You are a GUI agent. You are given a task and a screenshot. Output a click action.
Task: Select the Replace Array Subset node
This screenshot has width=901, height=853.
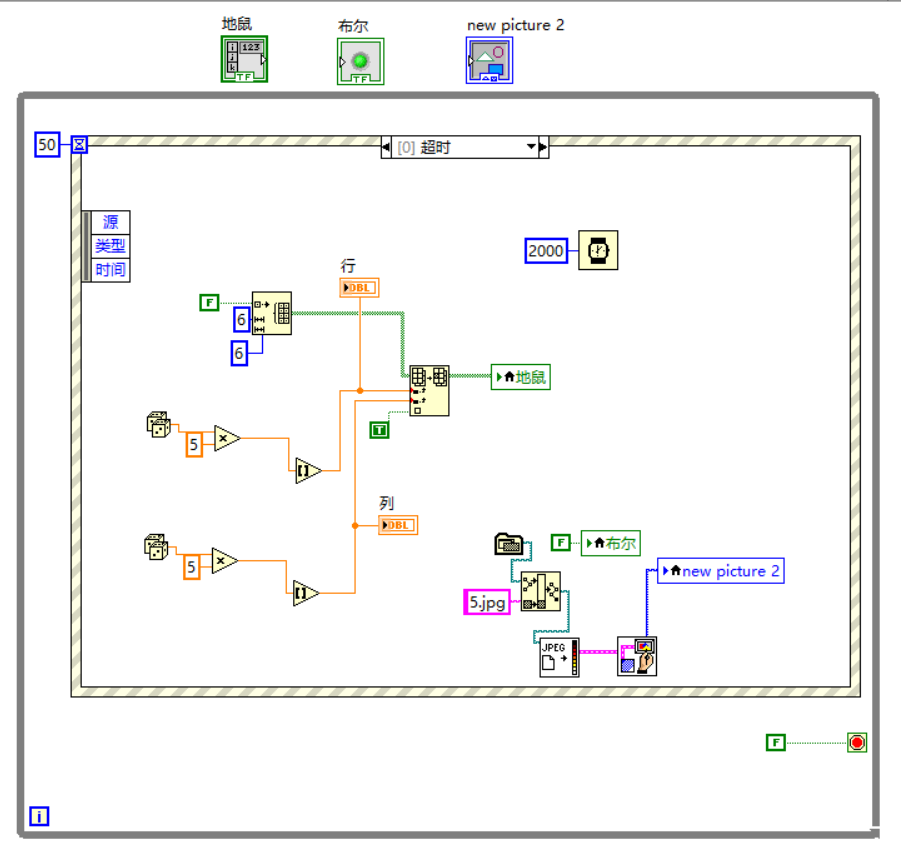tap(428, 388)
